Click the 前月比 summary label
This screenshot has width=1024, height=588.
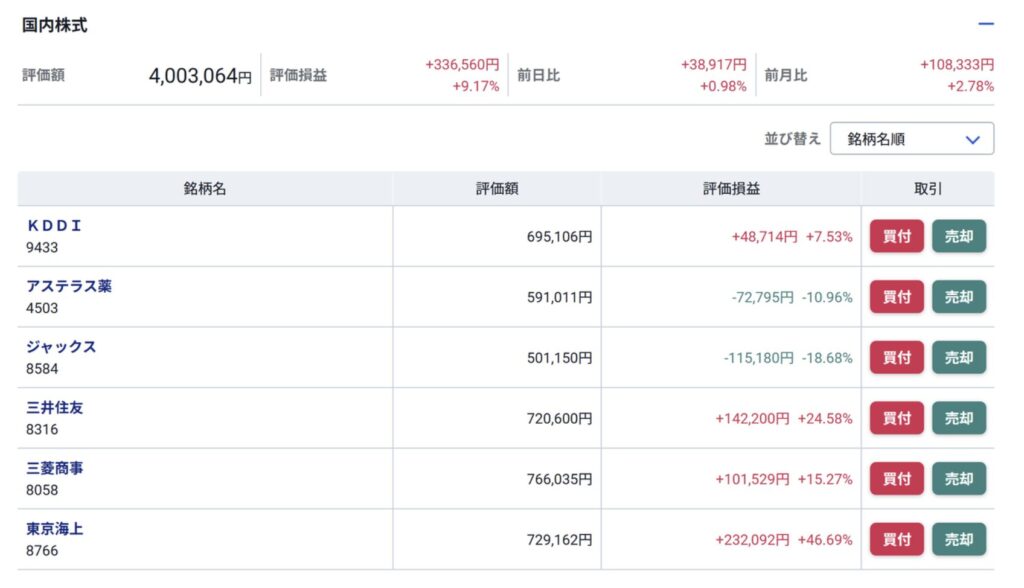[786, 76]
